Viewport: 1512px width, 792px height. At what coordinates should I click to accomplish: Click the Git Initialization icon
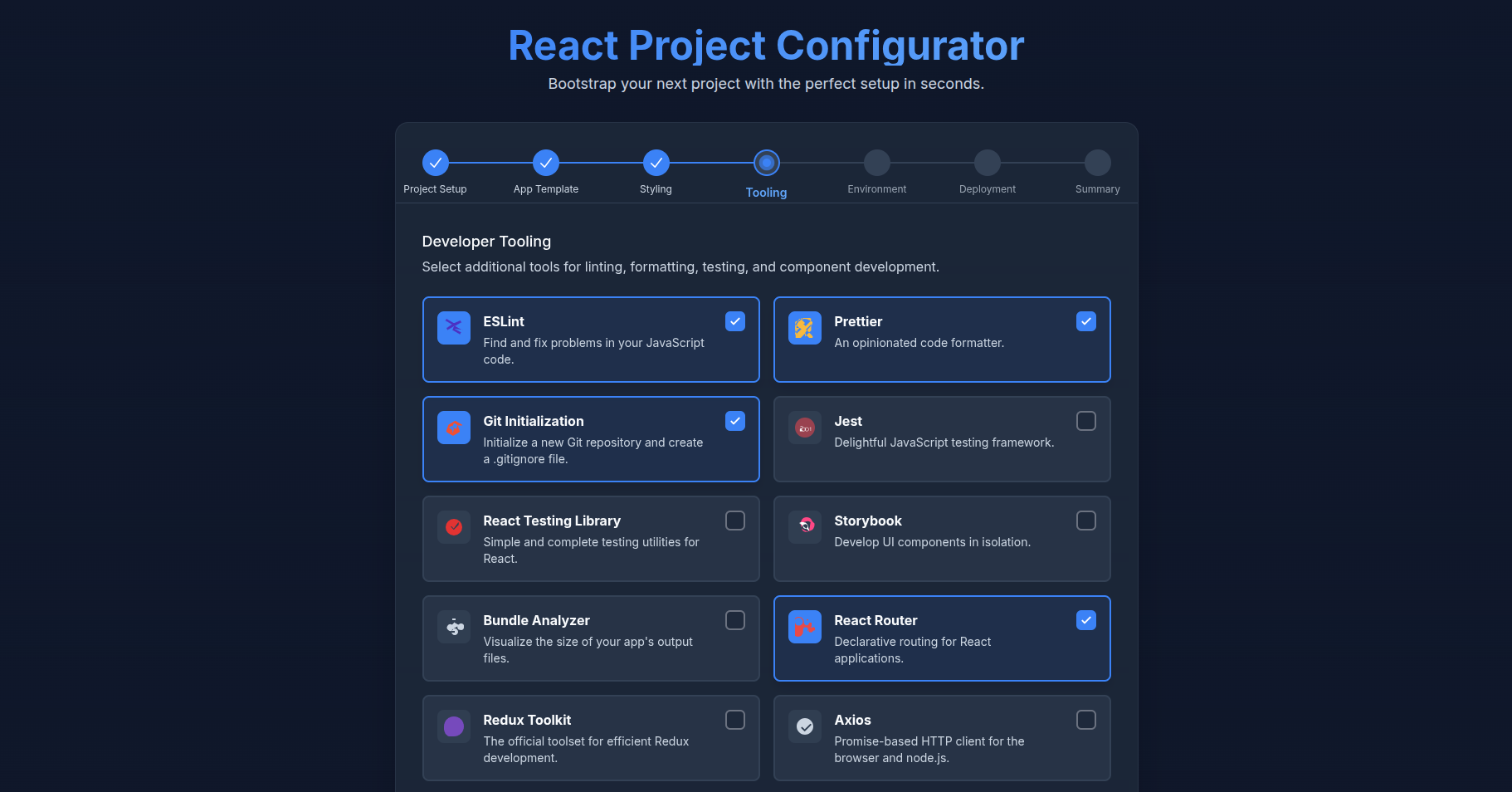(x=454, y=428)
